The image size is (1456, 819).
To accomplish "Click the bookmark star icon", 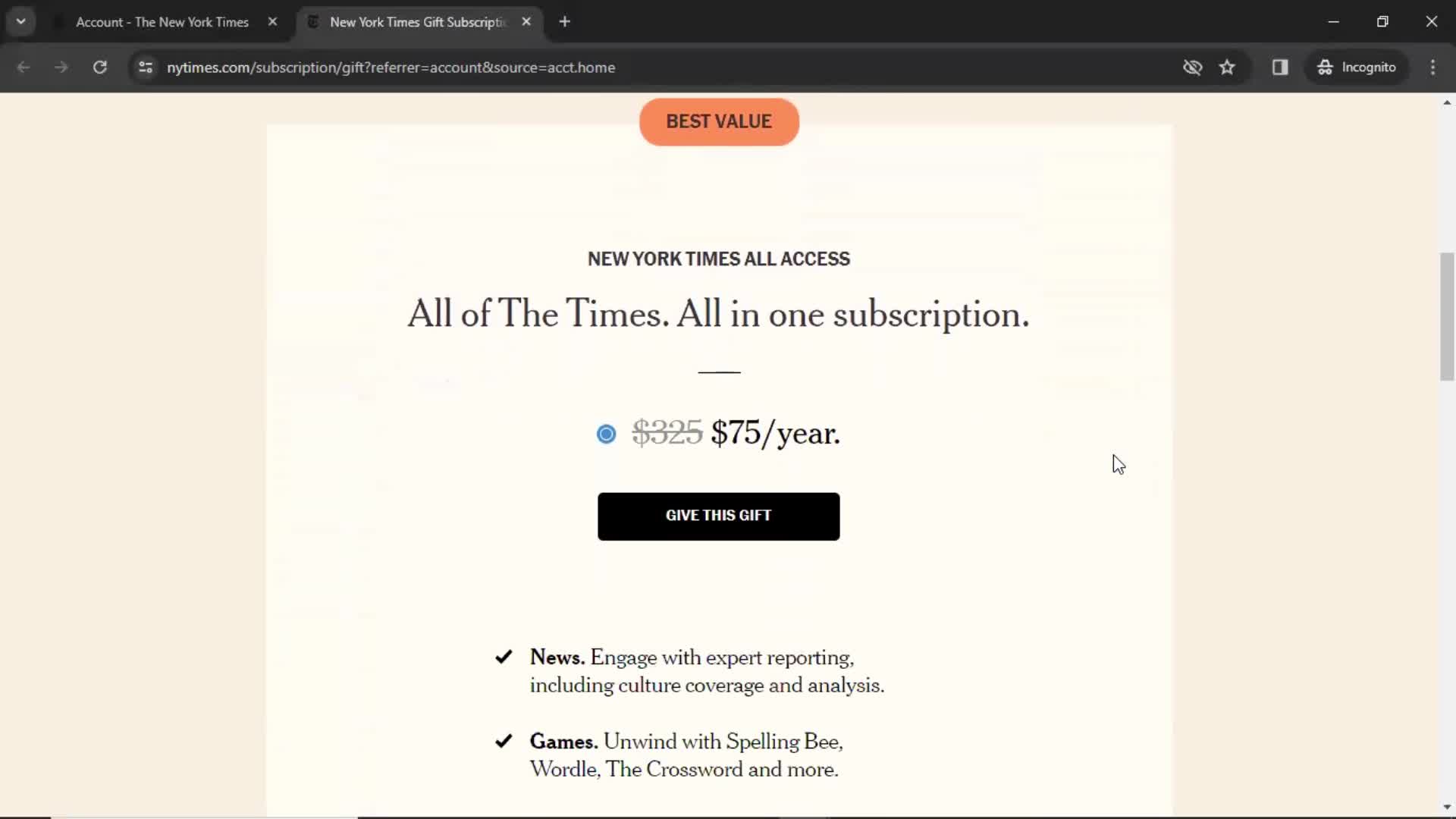I will click(1228, 67).
